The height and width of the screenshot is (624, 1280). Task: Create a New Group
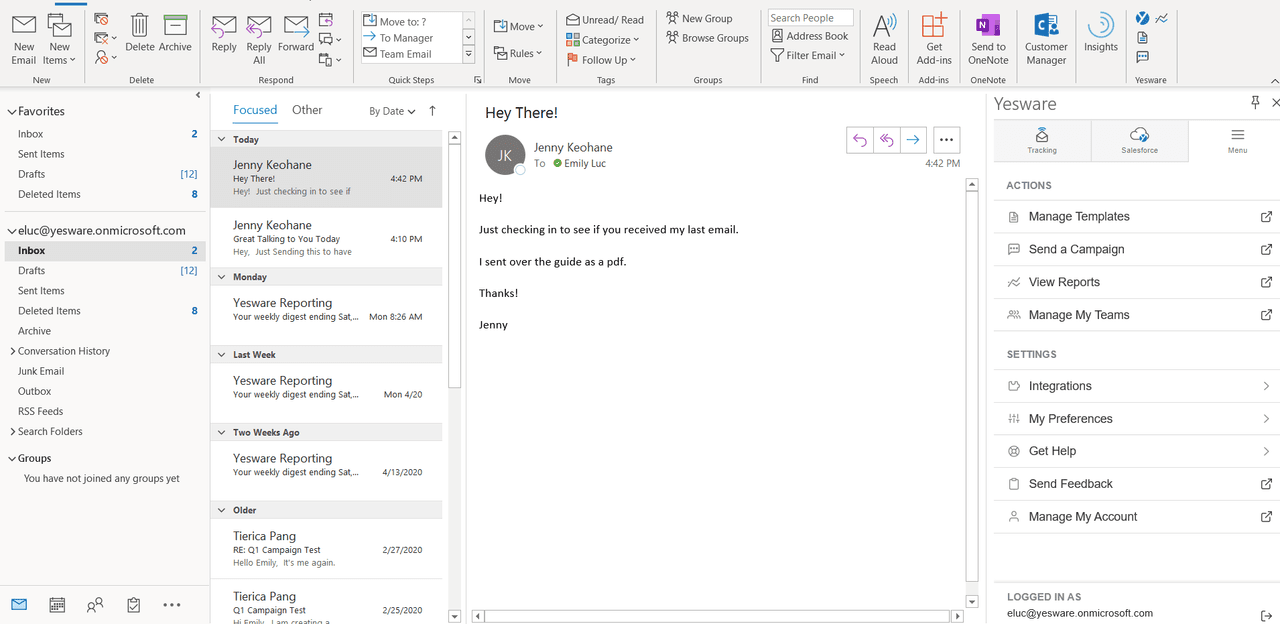699,18
